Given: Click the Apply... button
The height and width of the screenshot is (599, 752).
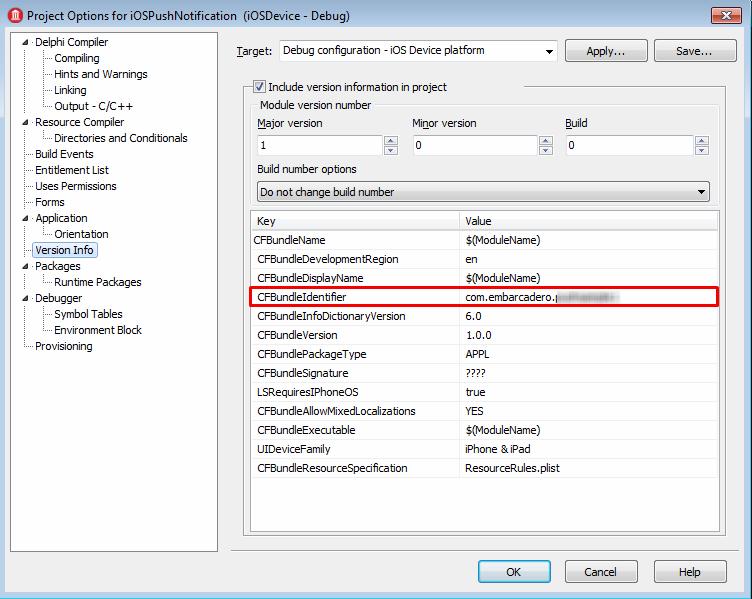Looking at the screenshot, I should click(x=606, y=51).
